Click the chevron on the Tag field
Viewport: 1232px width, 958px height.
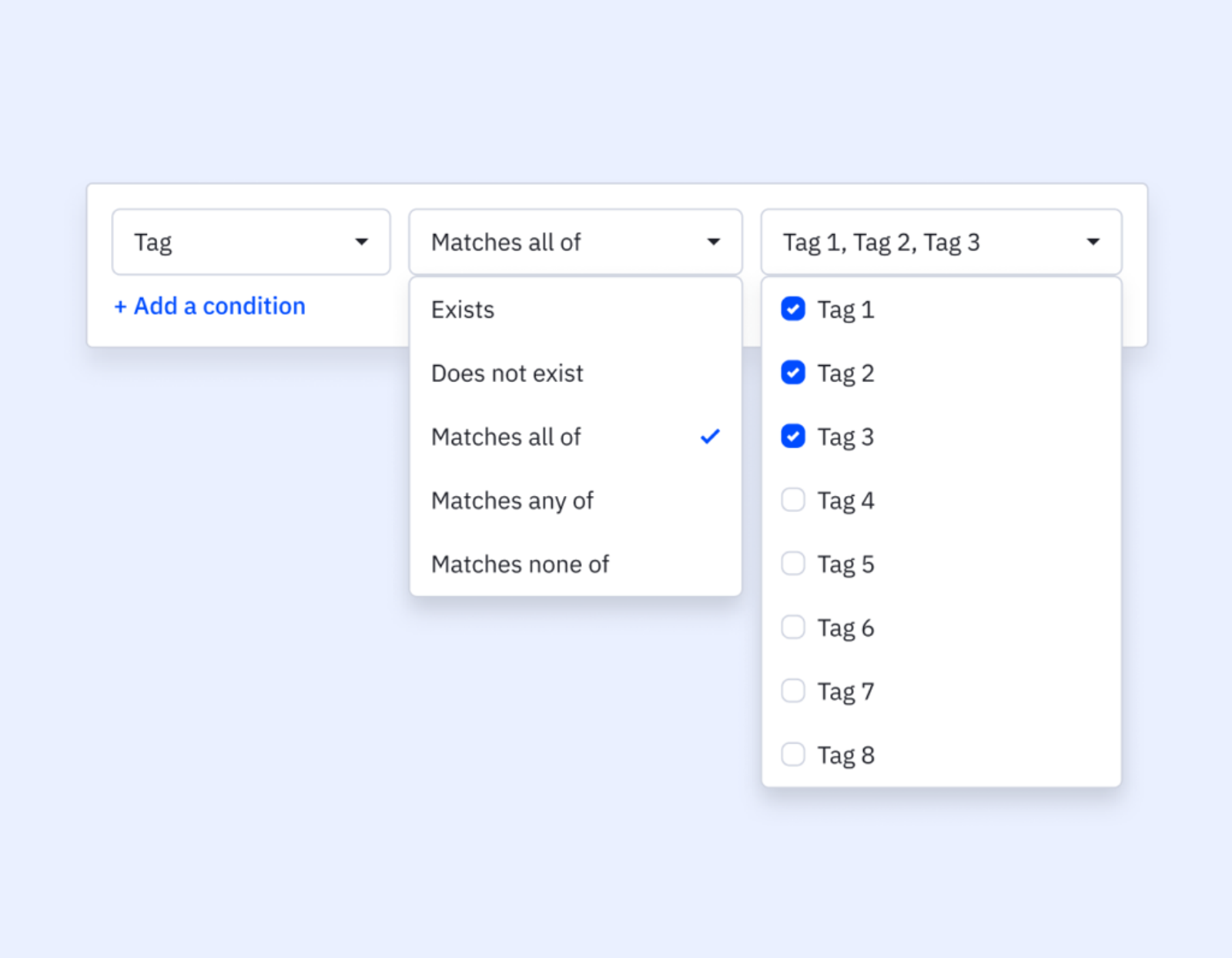(x=363, y=241)
